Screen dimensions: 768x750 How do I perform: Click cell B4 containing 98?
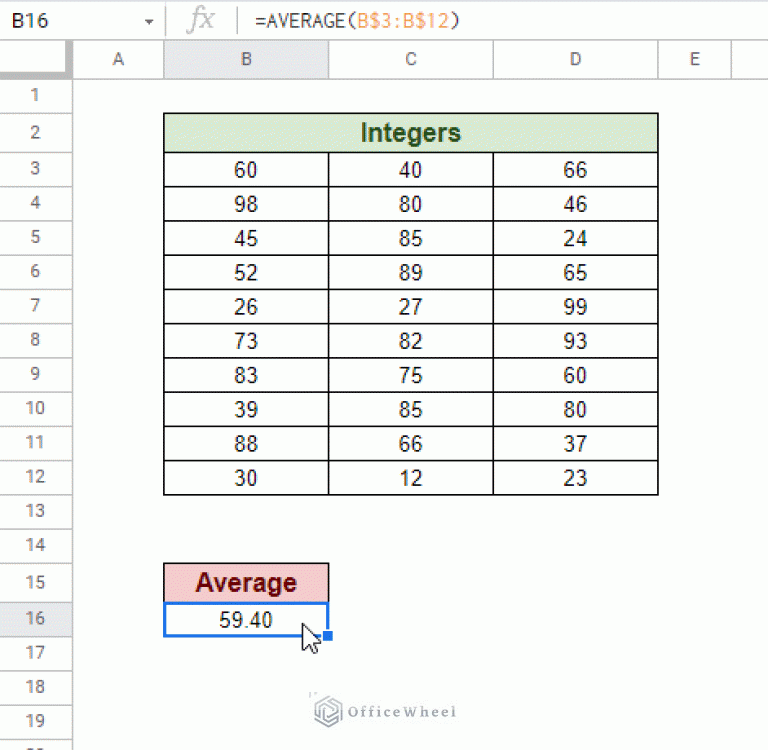point(246,204)
